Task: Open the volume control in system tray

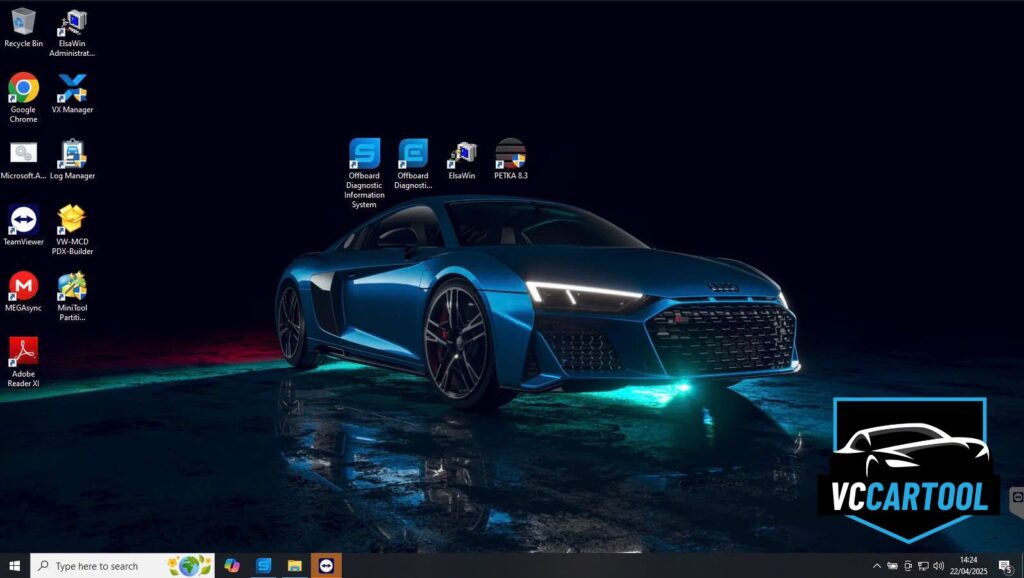Action: [x=938, y=566]
